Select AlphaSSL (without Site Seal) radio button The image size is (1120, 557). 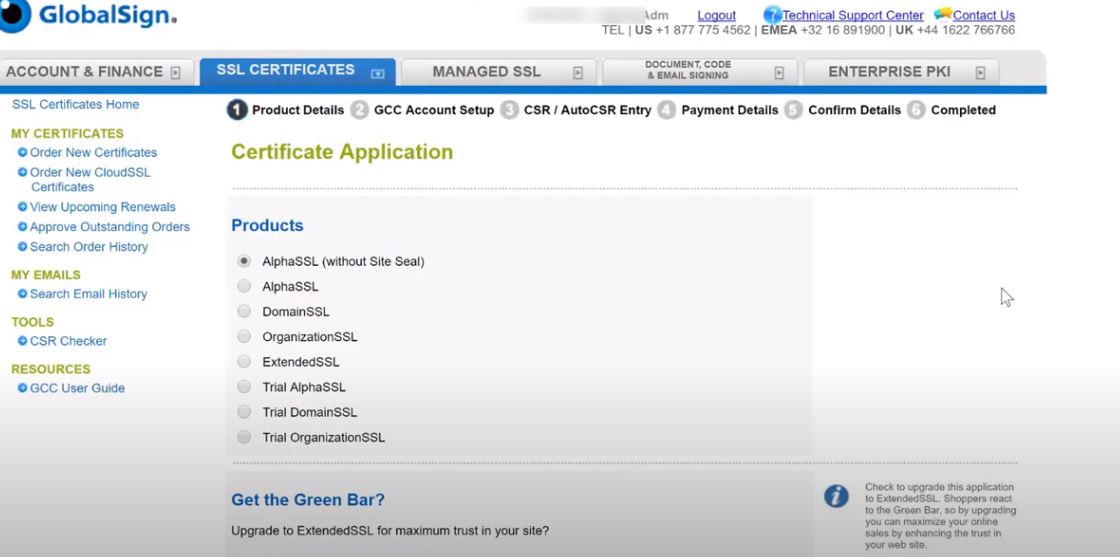(x=244, y=261)
